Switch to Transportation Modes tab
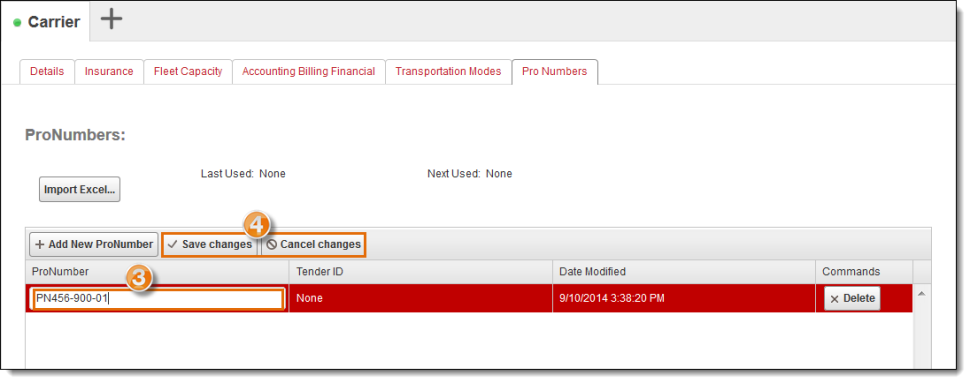Image resolution: width=970 pixels, height=383 pixels. pos(449,72)
